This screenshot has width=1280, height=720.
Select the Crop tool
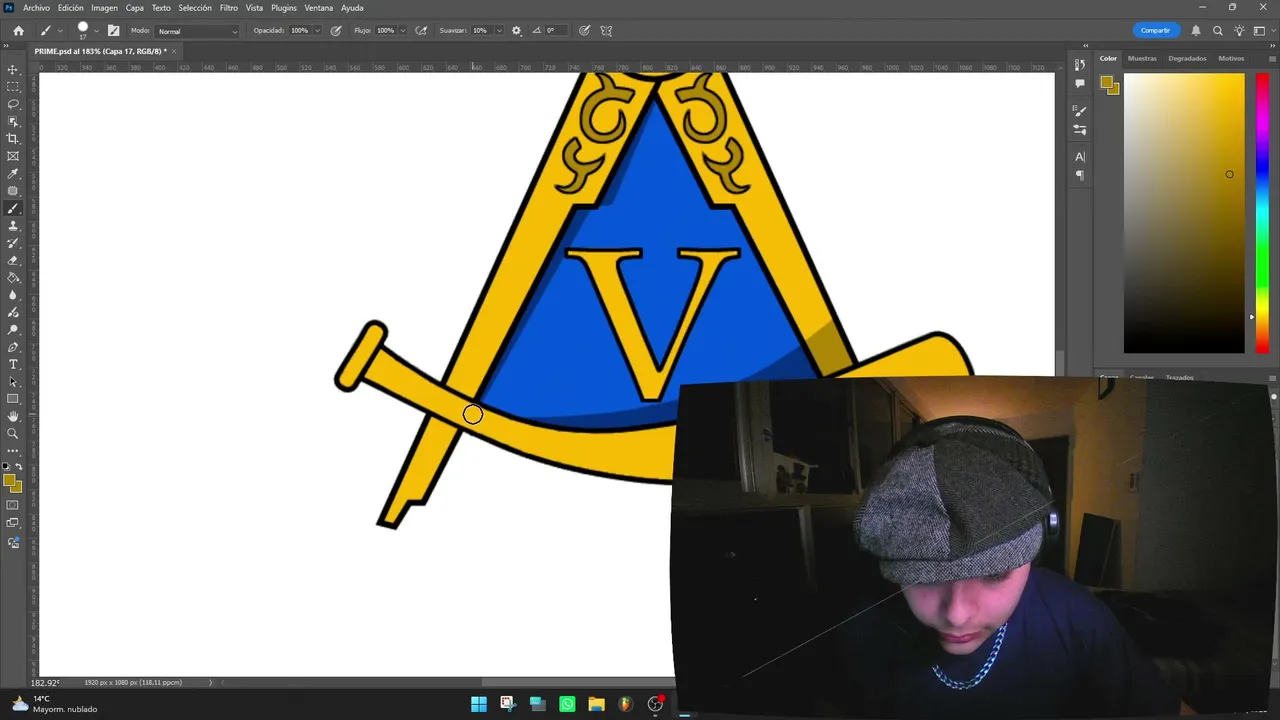pyautogui.click(x=13, y=138)
